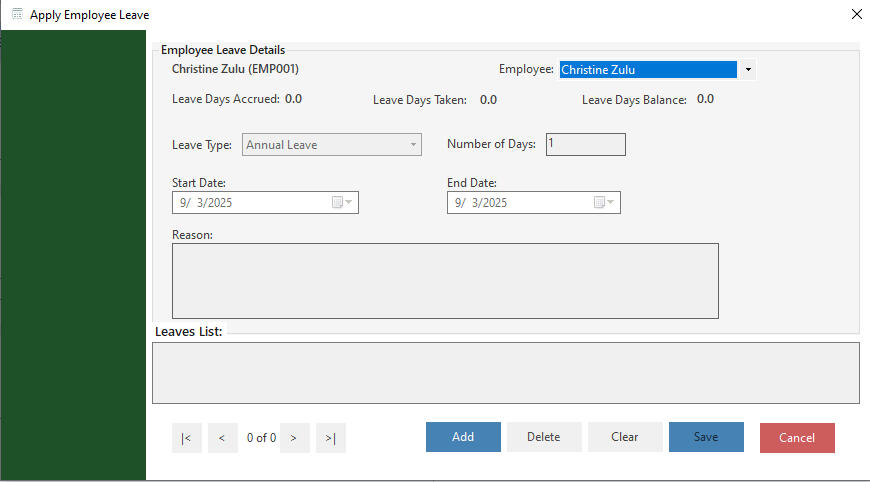Focus the Number of Days field

tap(585, 145)
